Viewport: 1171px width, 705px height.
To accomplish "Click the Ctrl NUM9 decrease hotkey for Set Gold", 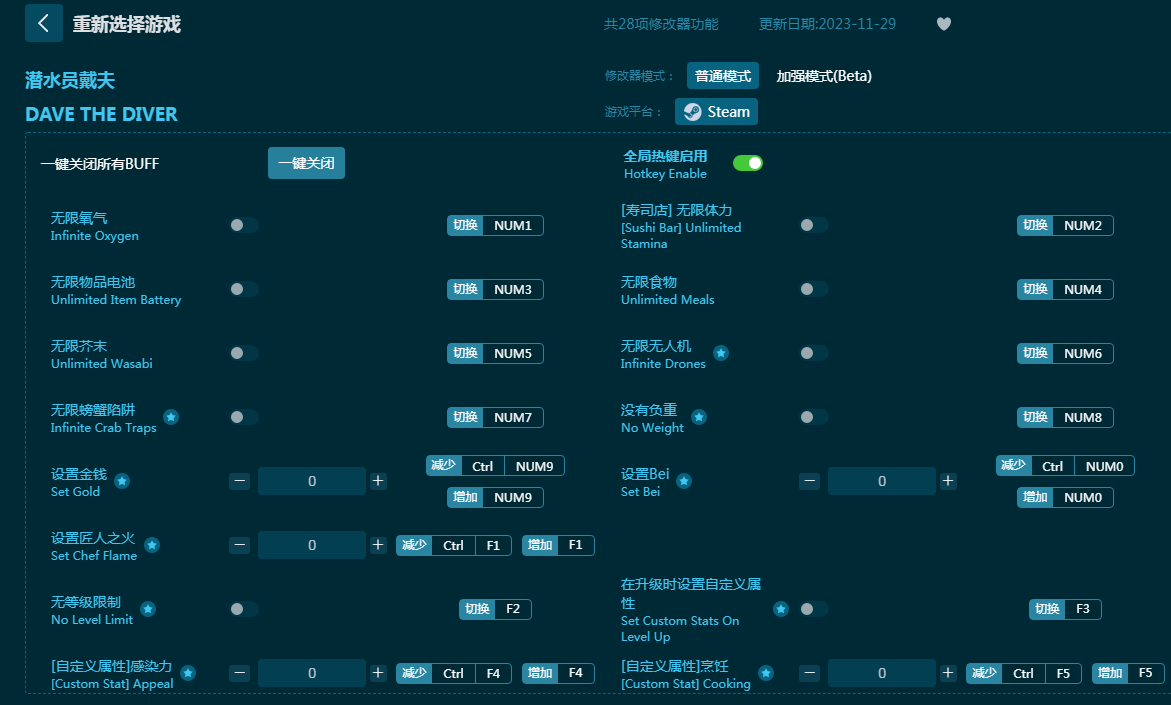I will click(x=495, y=466).
